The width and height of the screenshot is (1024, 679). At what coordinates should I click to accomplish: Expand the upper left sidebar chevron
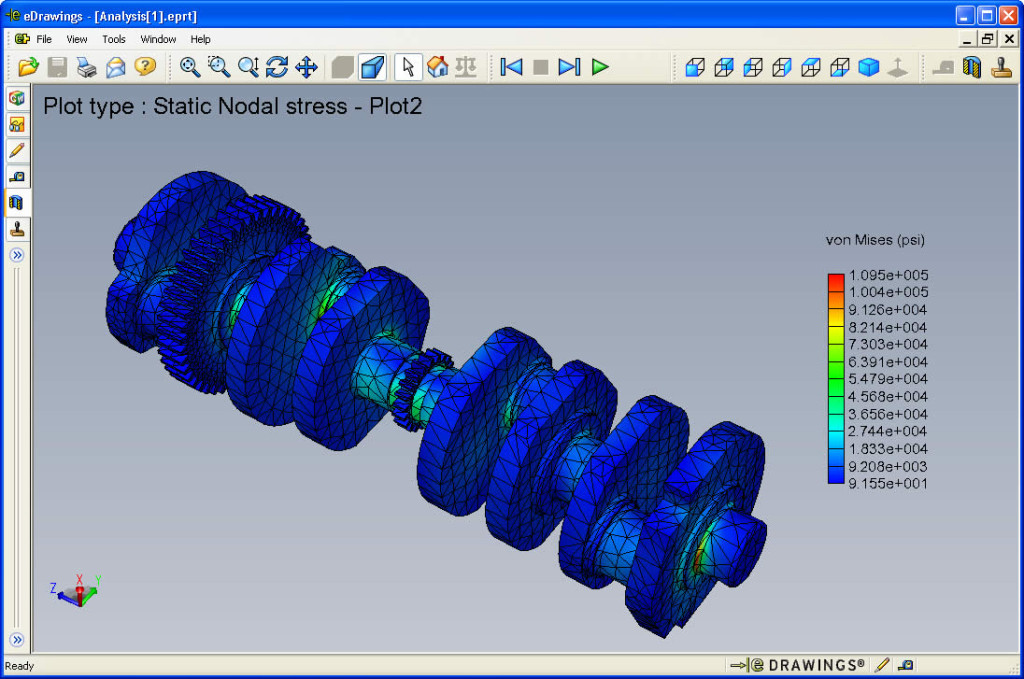pos(17,255)
